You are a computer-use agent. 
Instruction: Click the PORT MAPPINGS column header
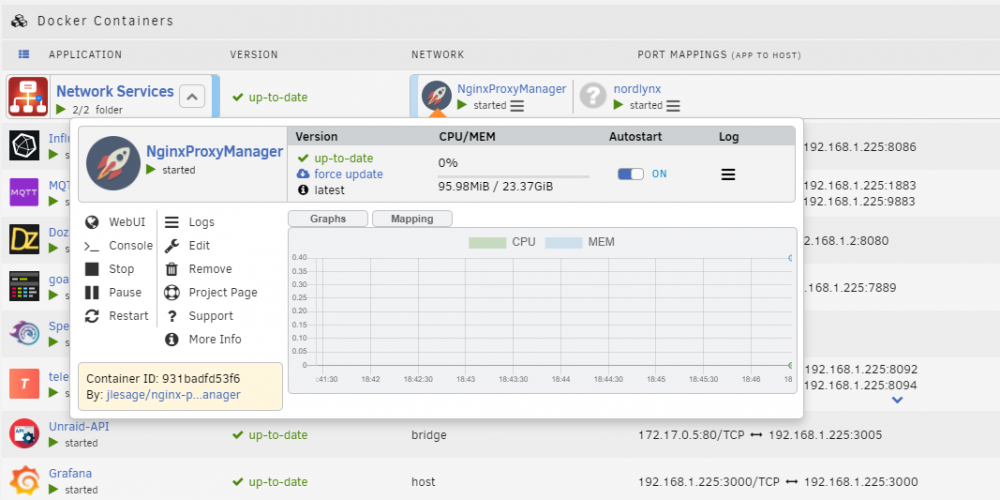click(x=719, y=55)
